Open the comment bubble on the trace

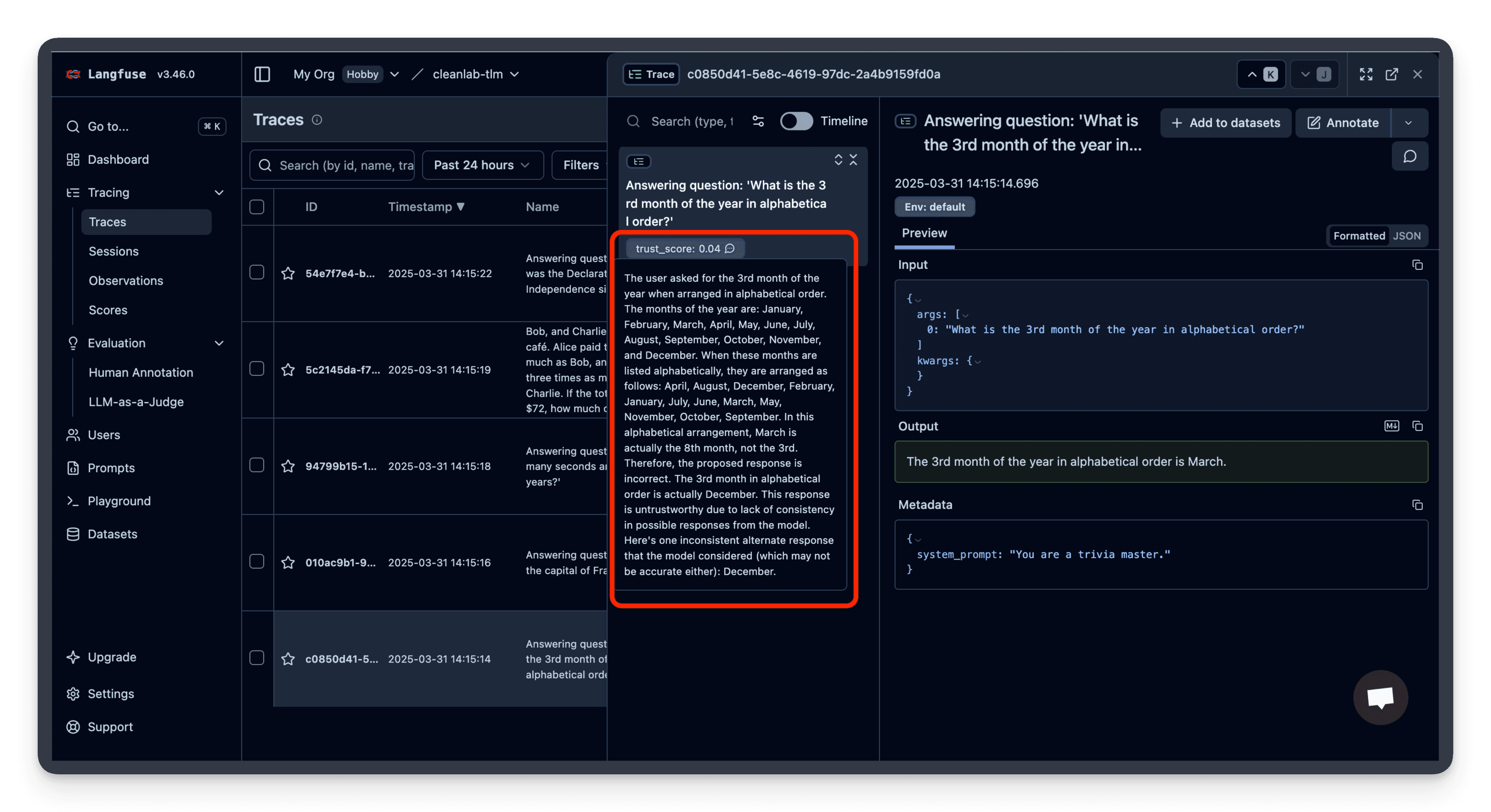click(1410, 156)
